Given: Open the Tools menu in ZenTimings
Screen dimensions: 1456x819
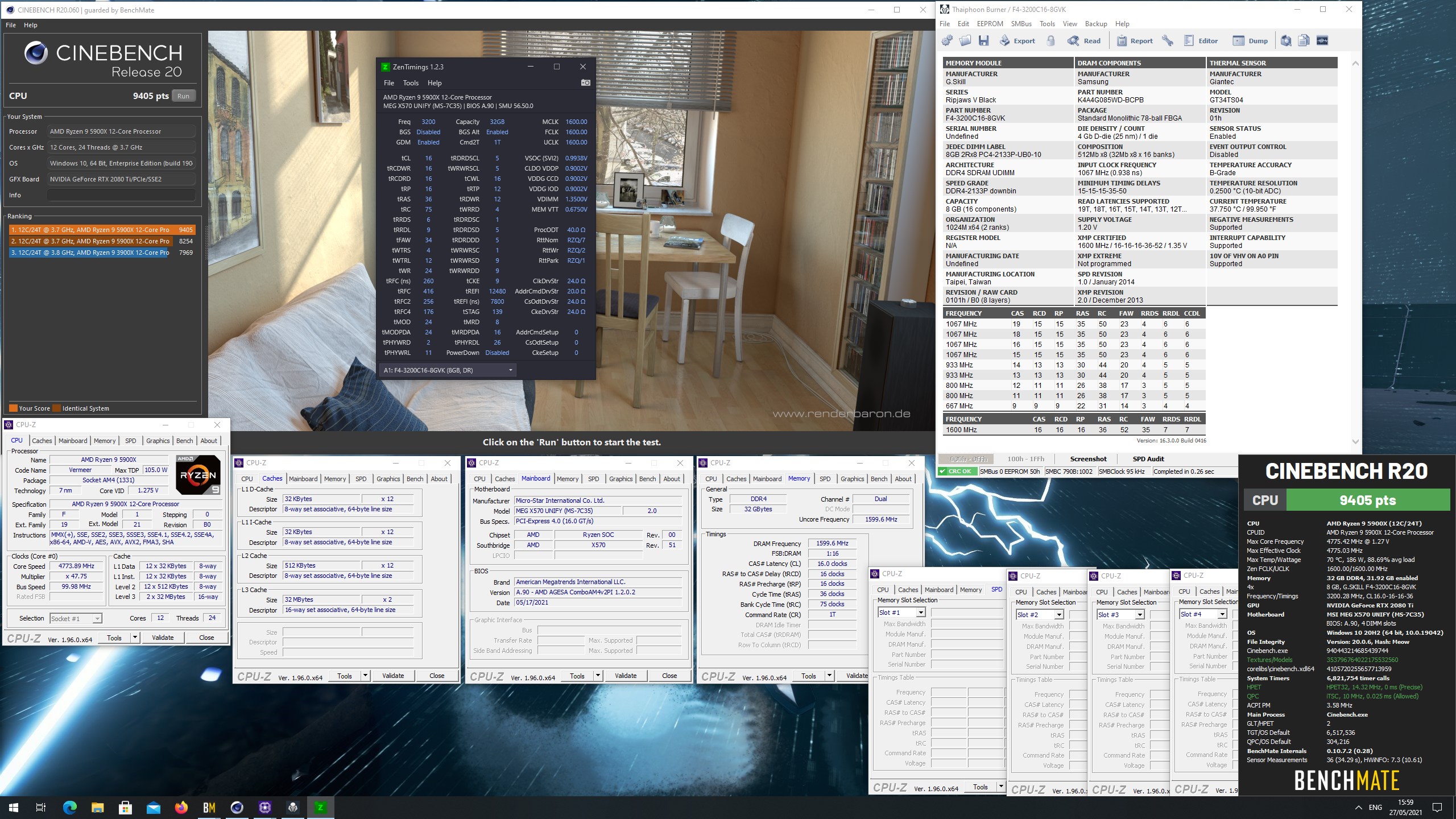Looking at the screenshot, I should point(411,82).
